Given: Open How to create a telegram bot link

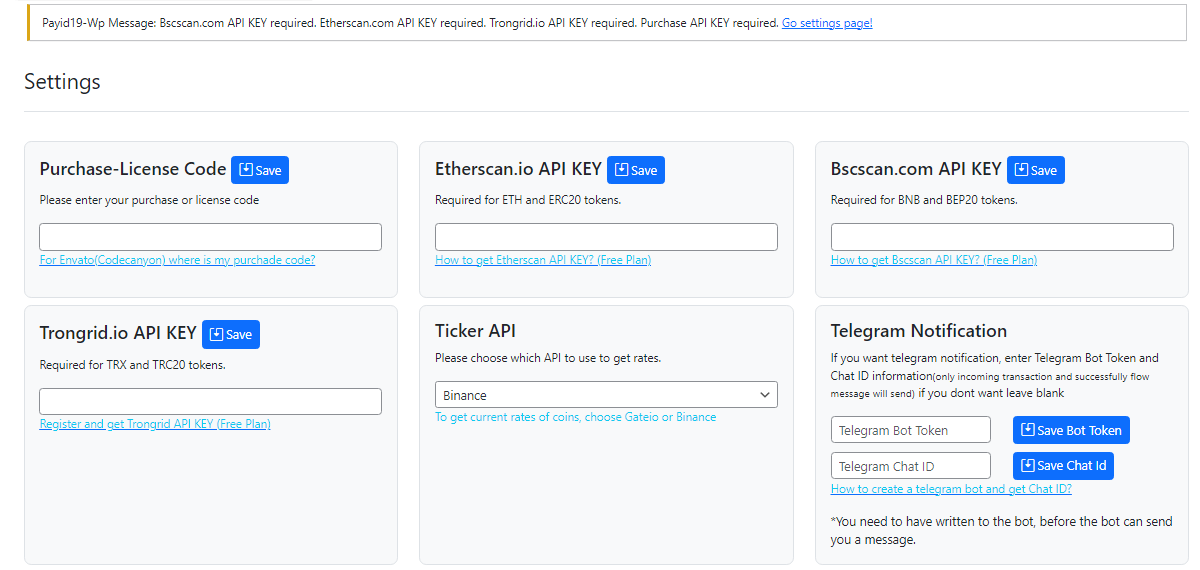Looking at the screenshot, I should 951,489.
